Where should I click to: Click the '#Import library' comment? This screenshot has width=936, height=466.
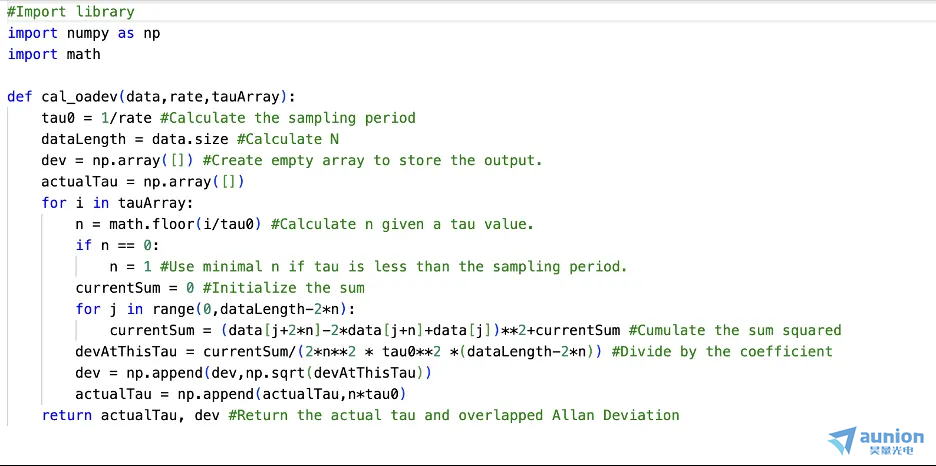coord(71,12)
